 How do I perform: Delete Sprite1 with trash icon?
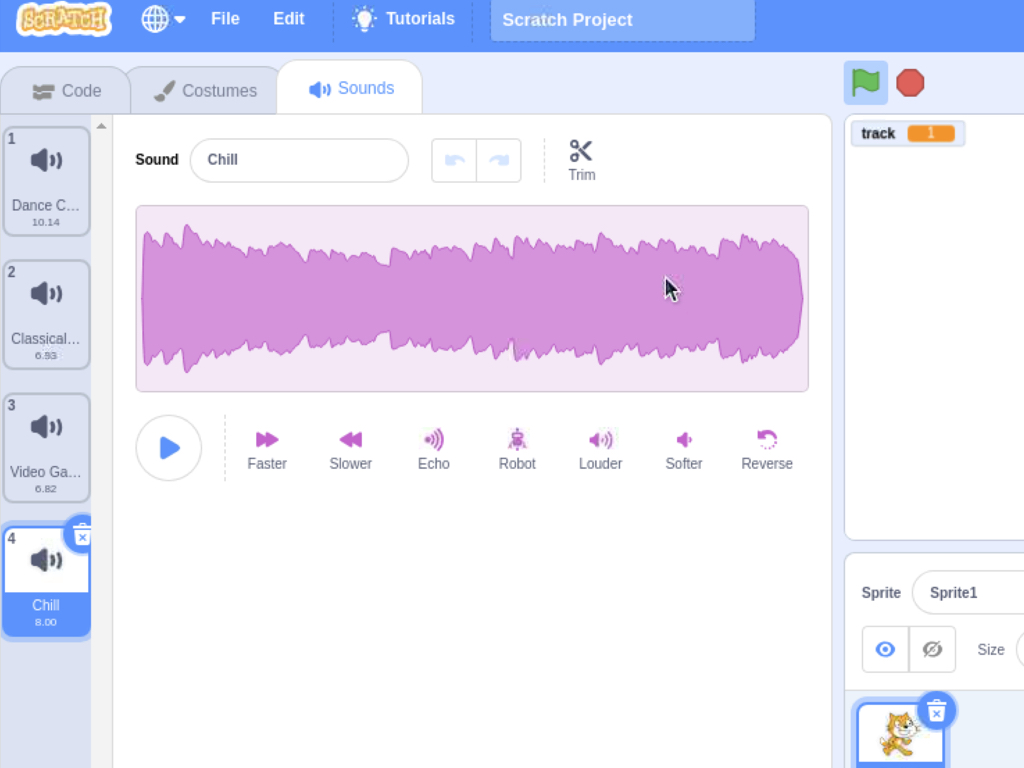[x=936, y=711]
